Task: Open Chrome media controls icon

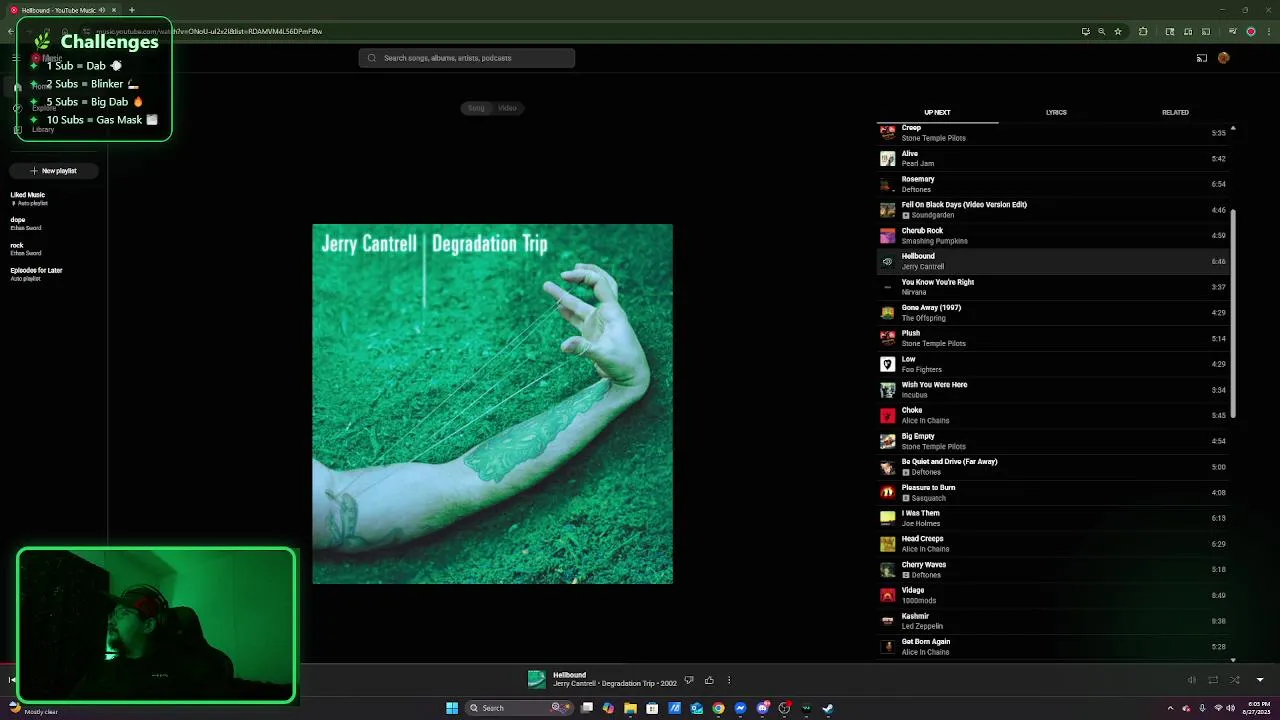Action: 1232,31
